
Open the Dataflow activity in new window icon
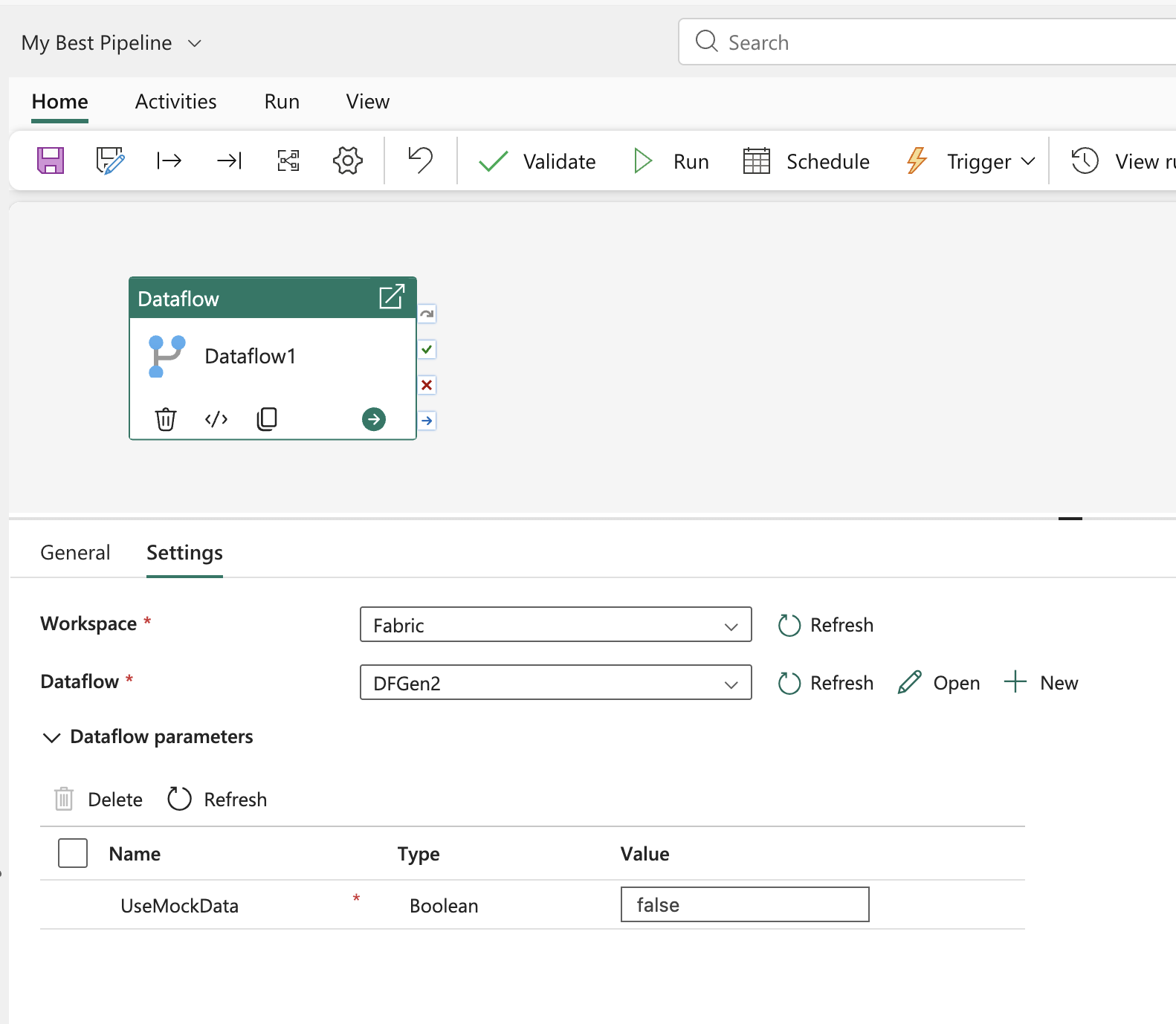point(392,296)
